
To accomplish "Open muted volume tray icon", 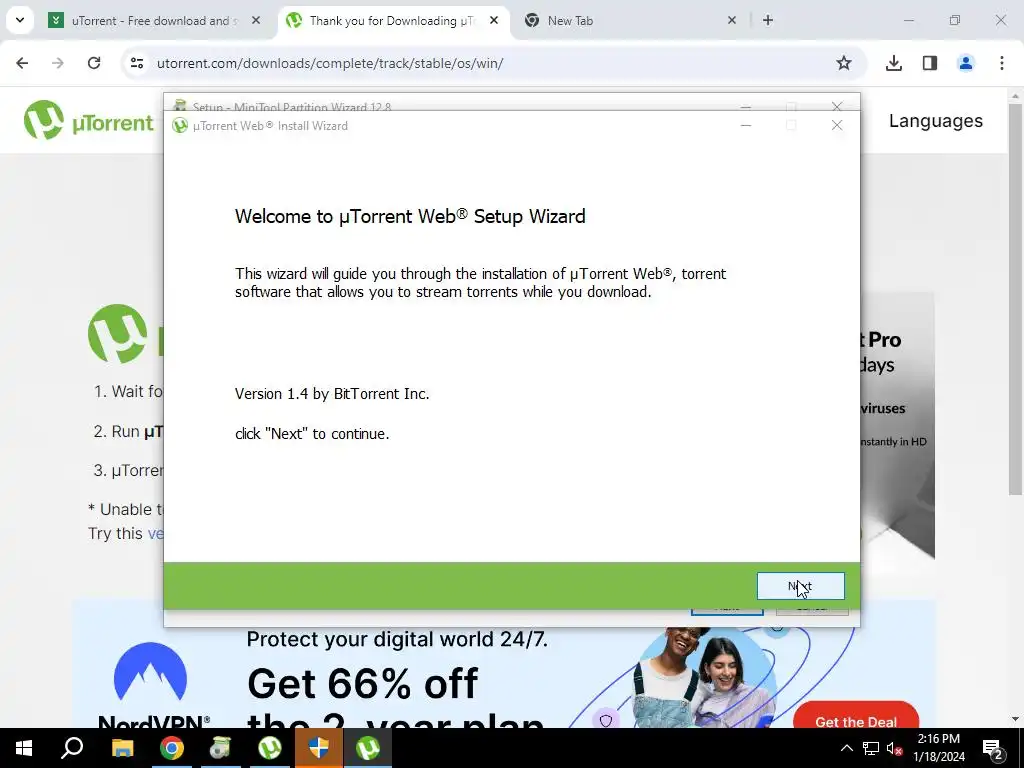I will (x=895, y=748).
